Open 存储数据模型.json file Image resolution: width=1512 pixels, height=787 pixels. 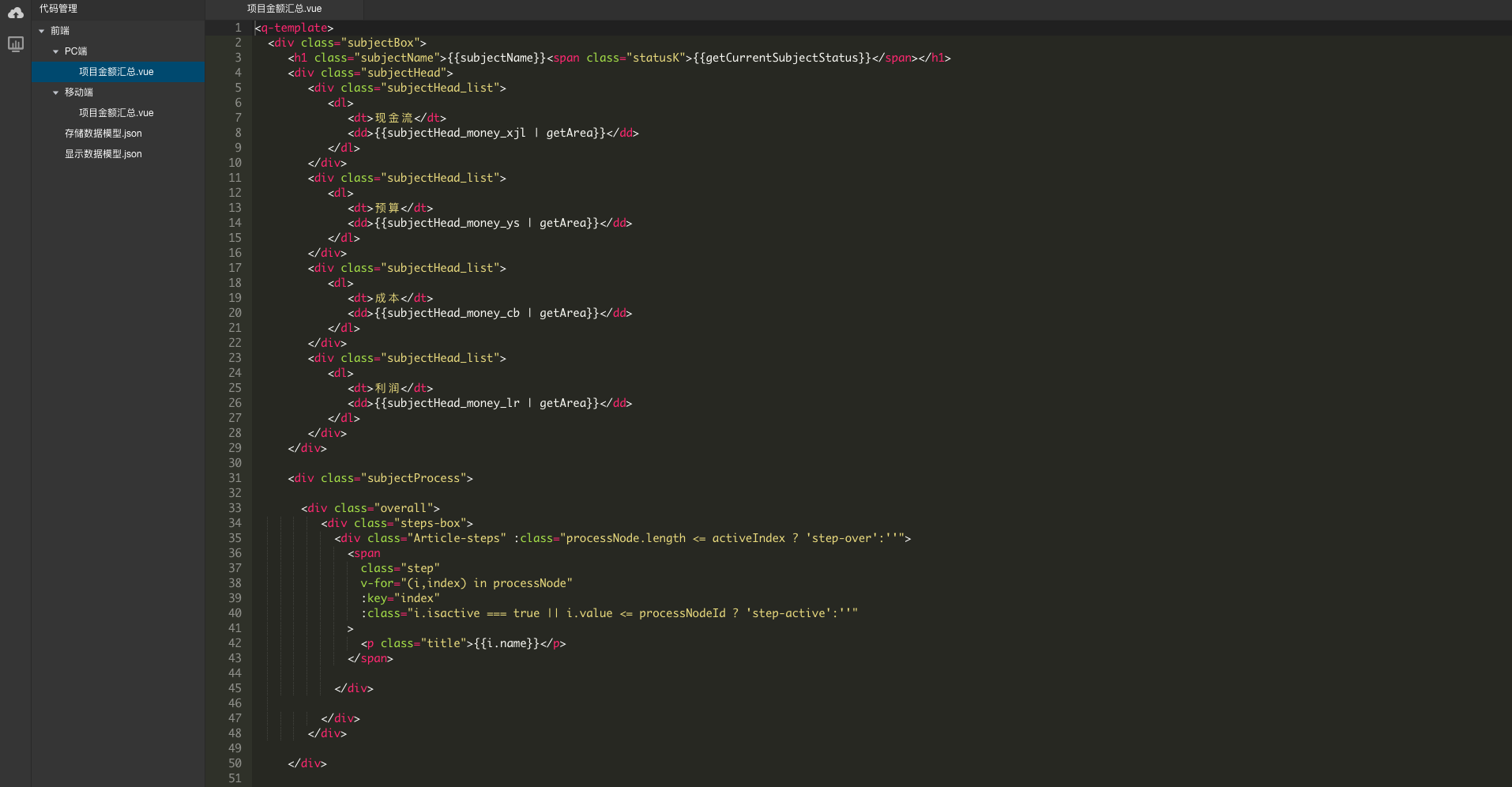pyautogui.click(x=103, y=134)
